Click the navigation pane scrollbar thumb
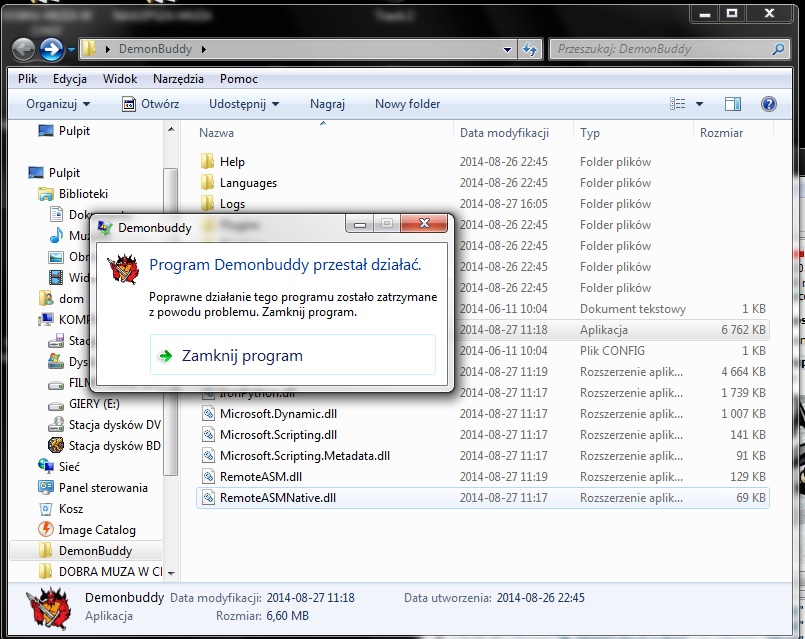The width and height of the screenshot is (805, 639). pos(170,321)
